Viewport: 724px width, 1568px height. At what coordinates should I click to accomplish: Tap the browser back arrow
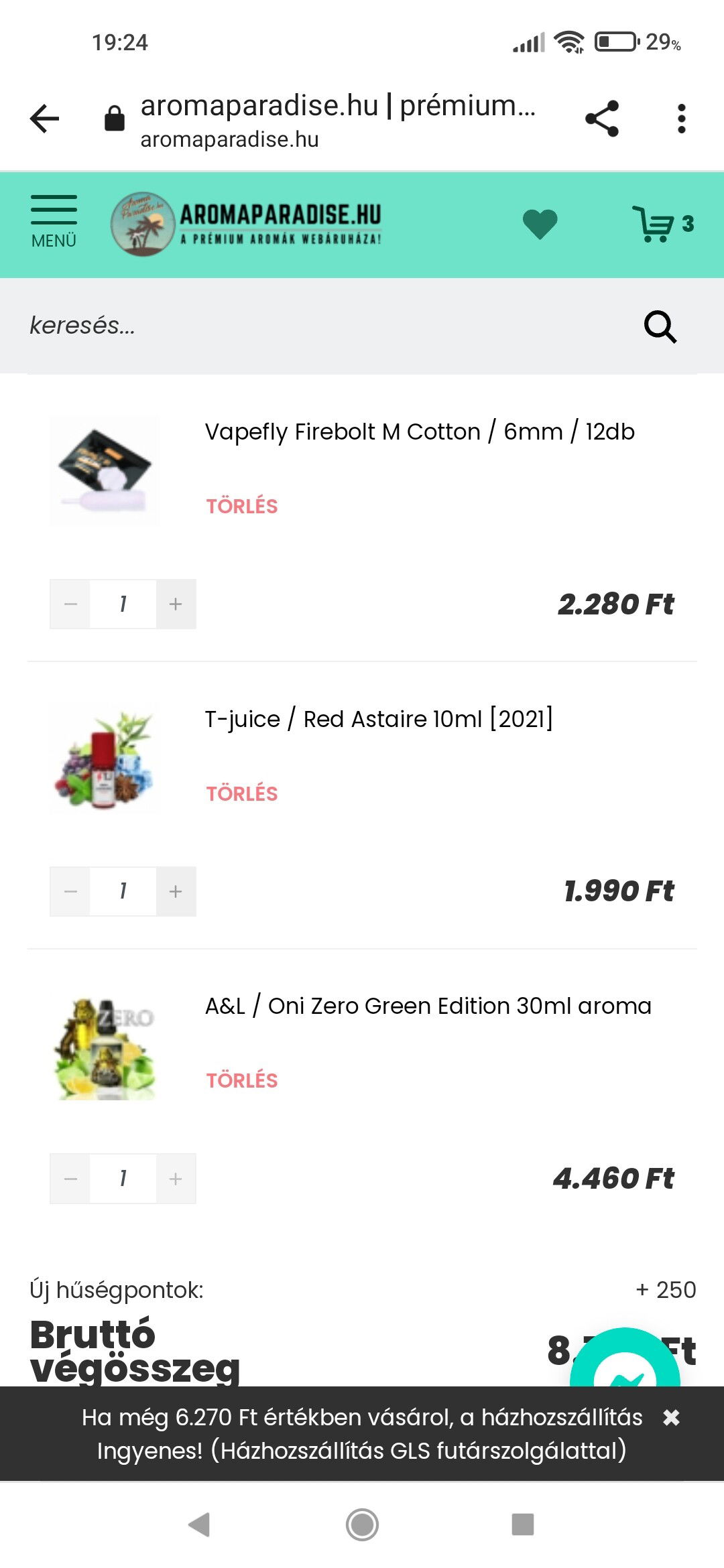point(45,119)
